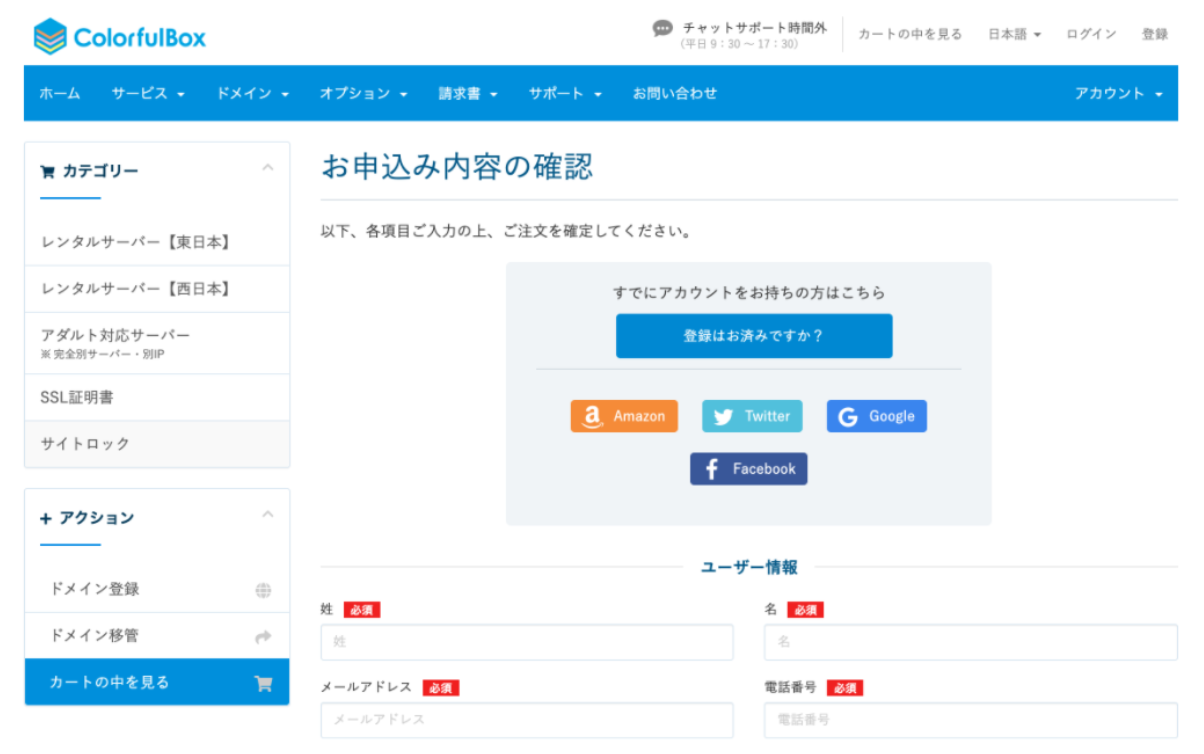Click the ログイン link at the top
Image resolution: width=1204 pixels, height=754 pixels.
[1090, 33]
